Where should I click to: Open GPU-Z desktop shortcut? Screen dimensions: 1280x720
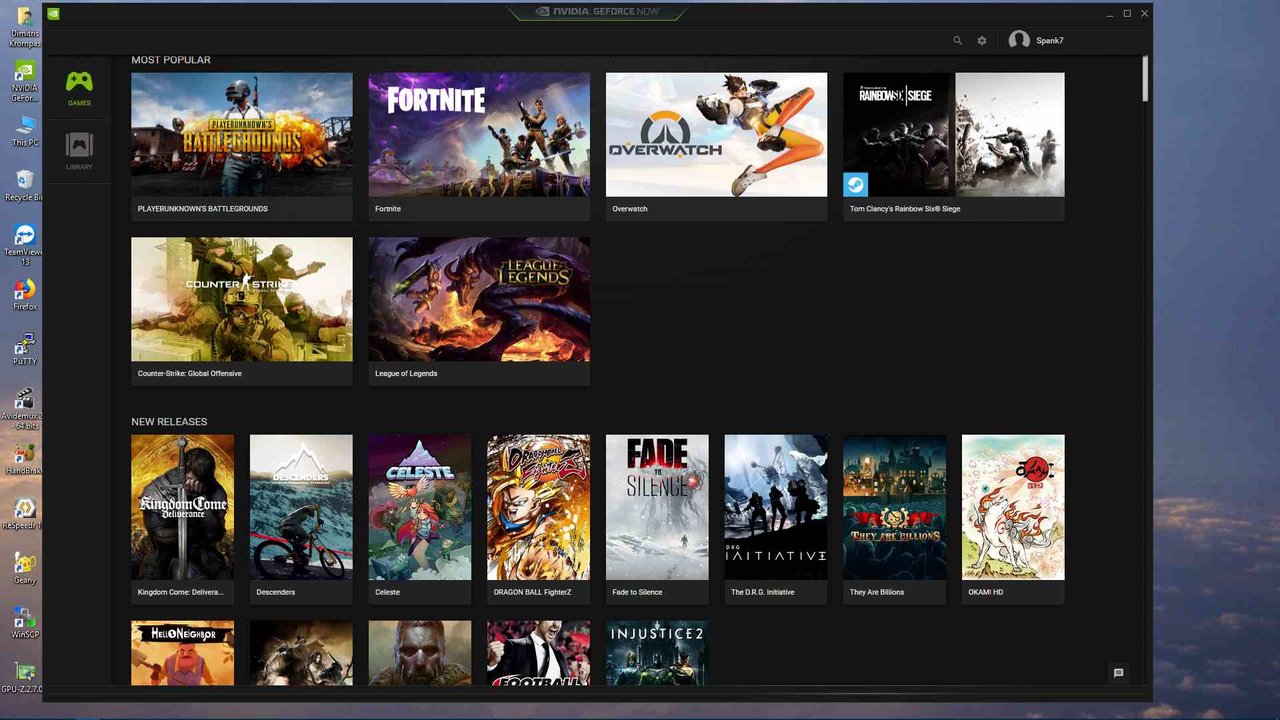coord(21,677)
